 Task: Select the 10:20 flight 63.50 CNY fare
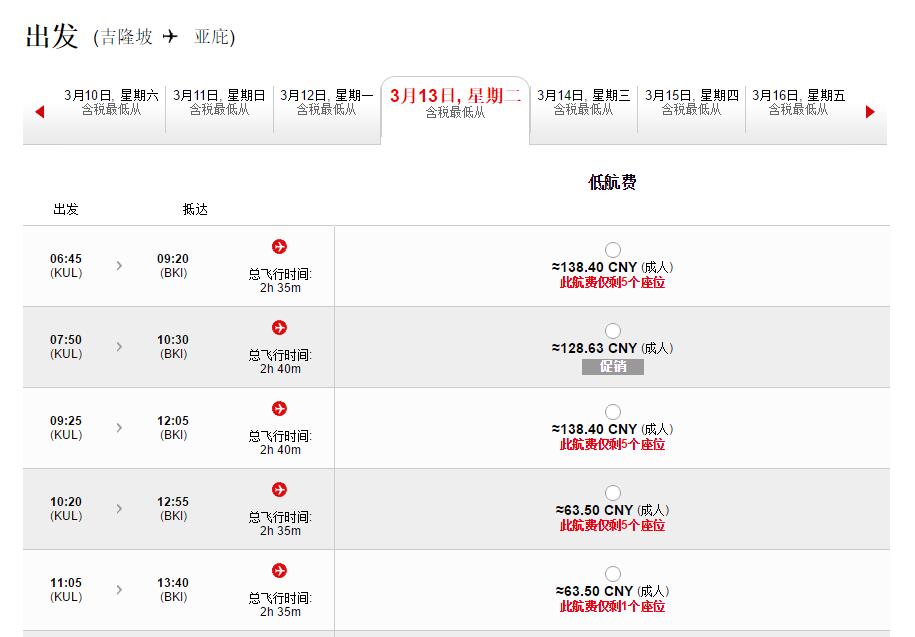pyautogui.click(x=613, y=493)
